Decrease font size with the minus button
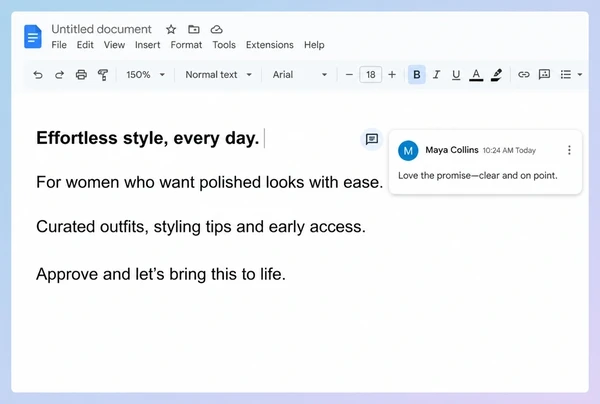Image resolution: width=600 pixels, height=404 pixels. pyautogui.click(x=349, y=75)
